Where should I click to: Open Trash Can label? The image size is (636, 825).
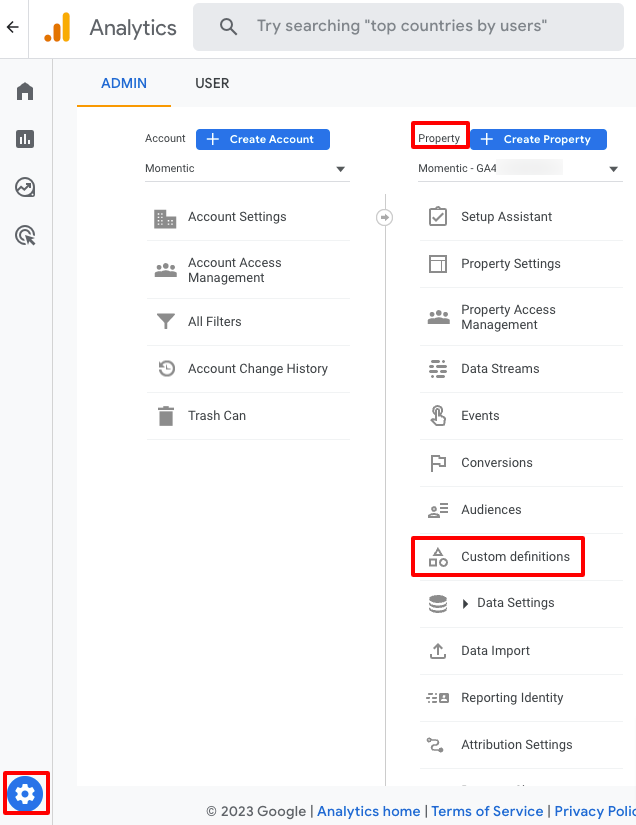pyautogui.click(x=217, y=416)
